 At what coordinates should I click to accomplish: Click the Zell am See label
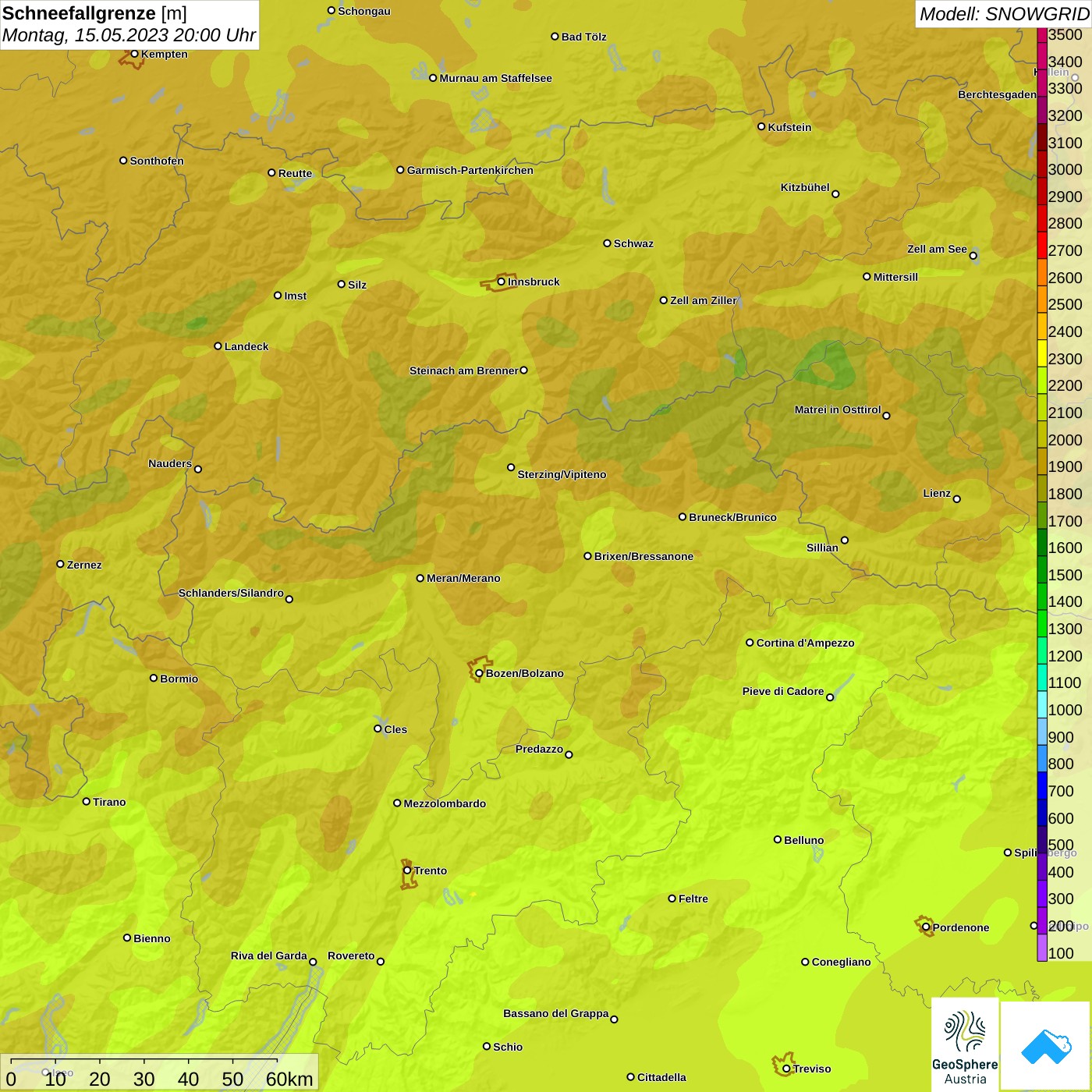(x=937, y=249)
